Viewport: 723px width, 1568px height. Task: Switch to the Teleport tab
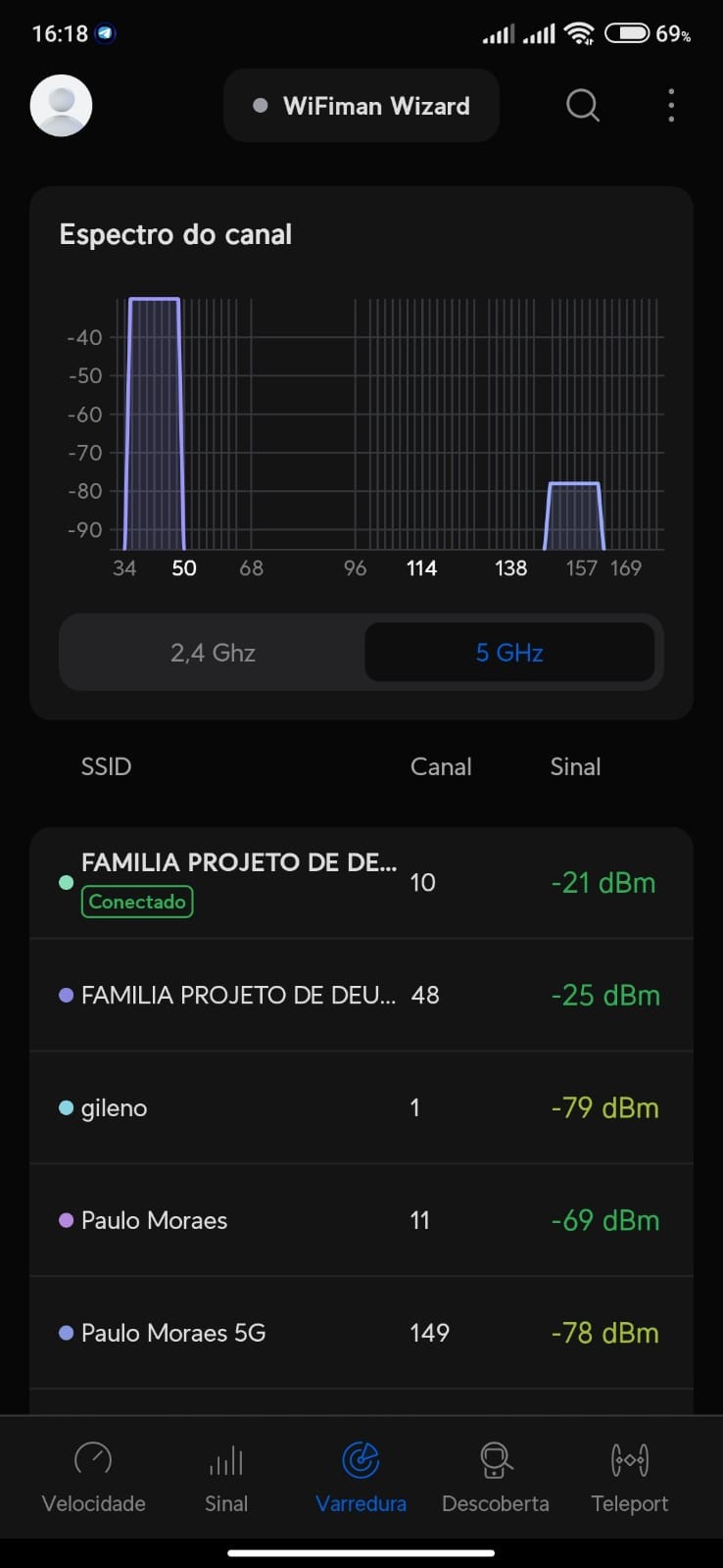pos(630,1478)
